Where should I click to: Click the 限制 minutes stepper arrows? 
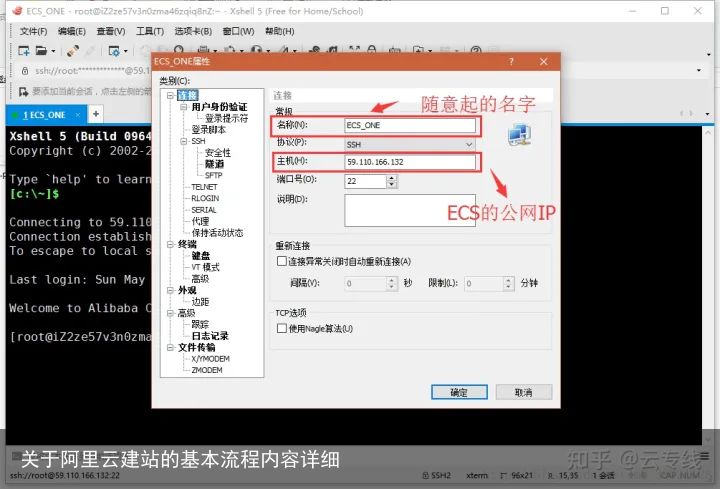point(508,283)
